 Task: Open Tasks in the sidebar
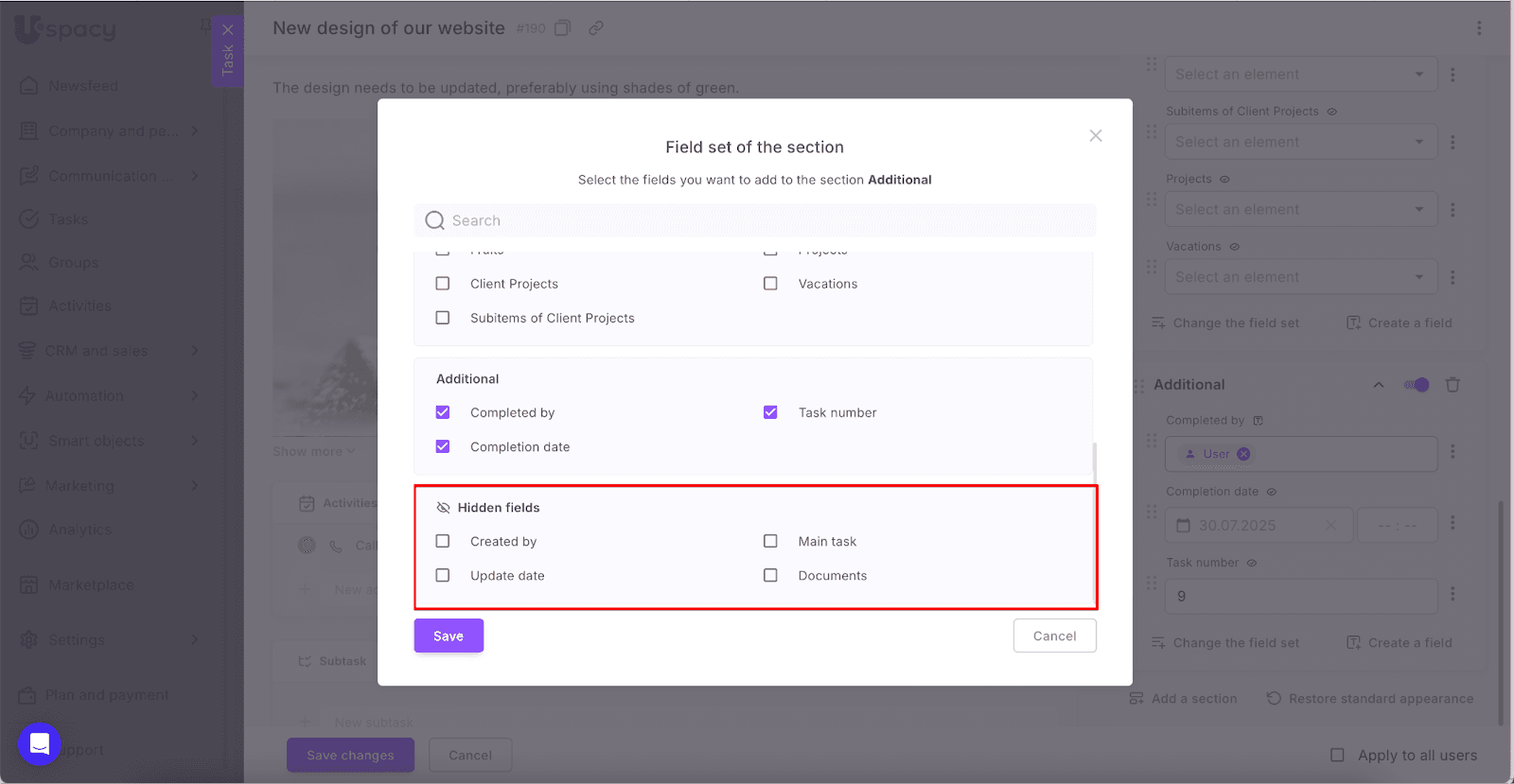[x=68, y=219]
